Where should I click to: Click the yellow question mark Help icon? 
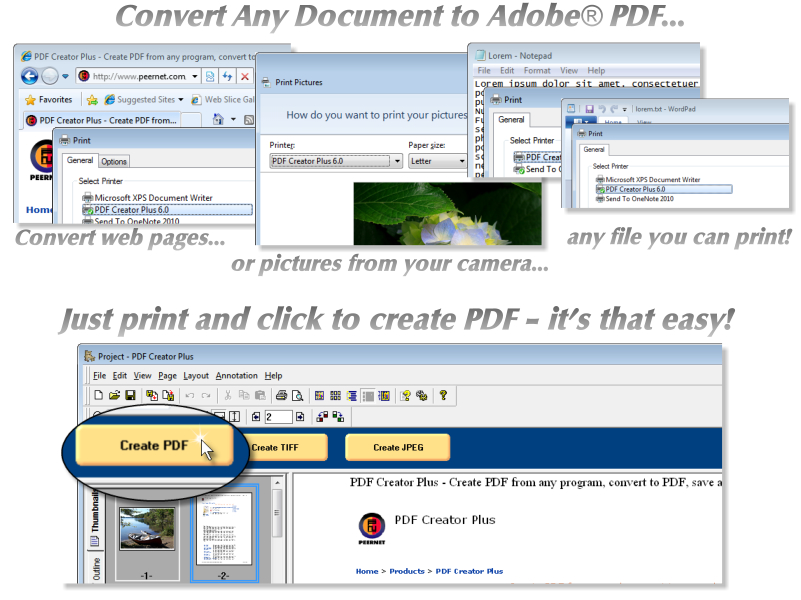(x=443, y=395)
